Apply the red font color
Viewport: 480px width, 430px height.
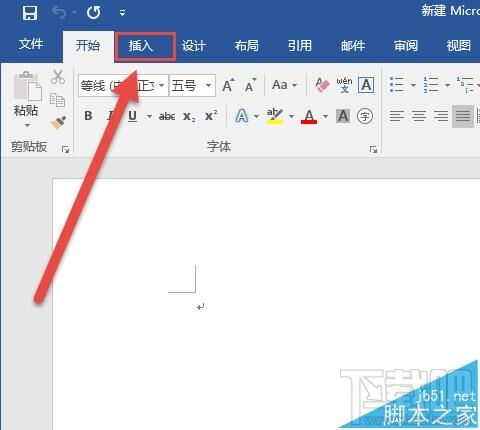click(309, 116)
